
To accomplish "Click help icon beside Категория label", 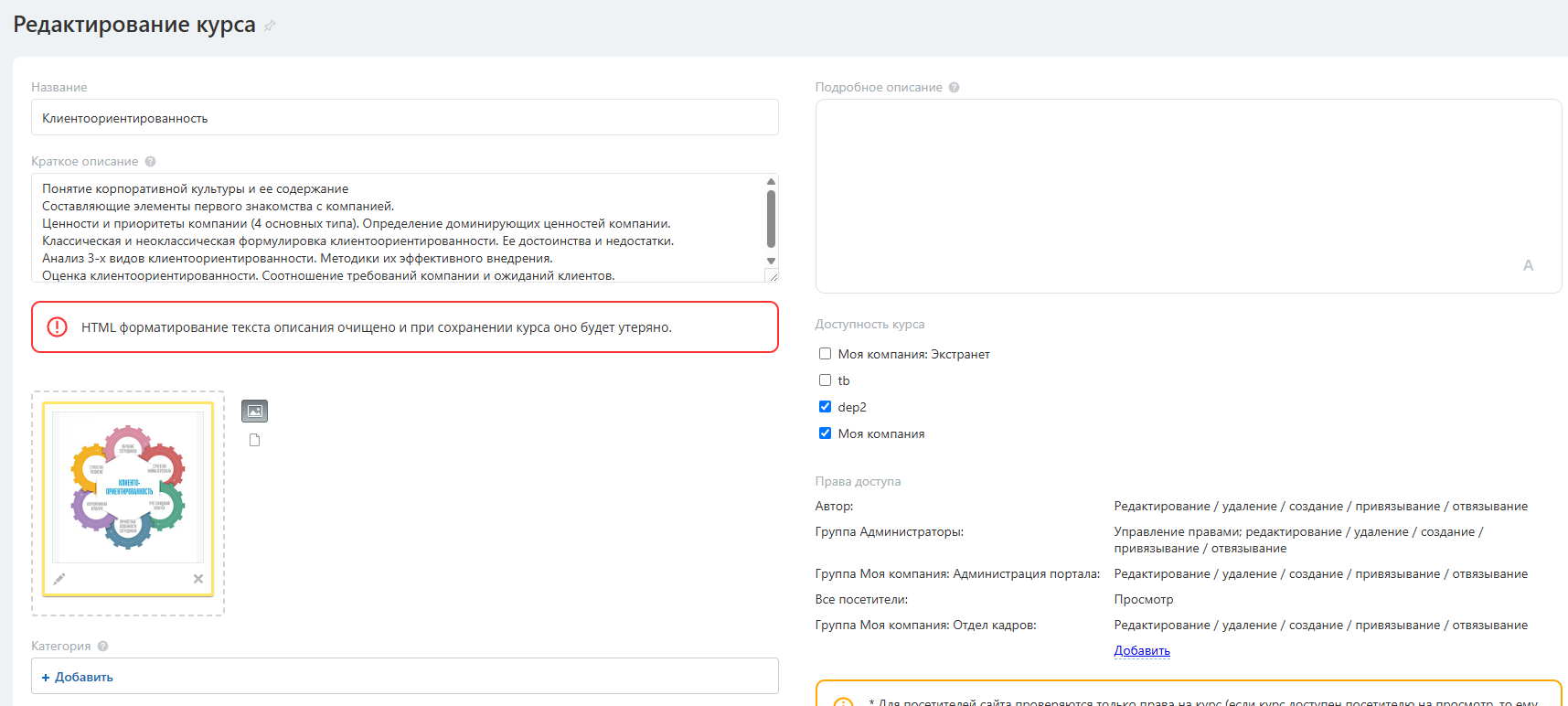I will coord(103,646).
